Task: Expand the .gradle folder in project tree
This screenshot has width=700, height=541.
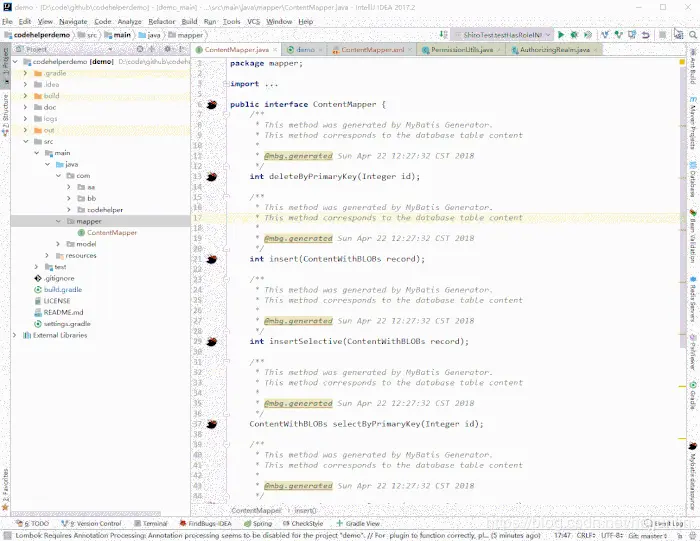Action: point(25,73)
